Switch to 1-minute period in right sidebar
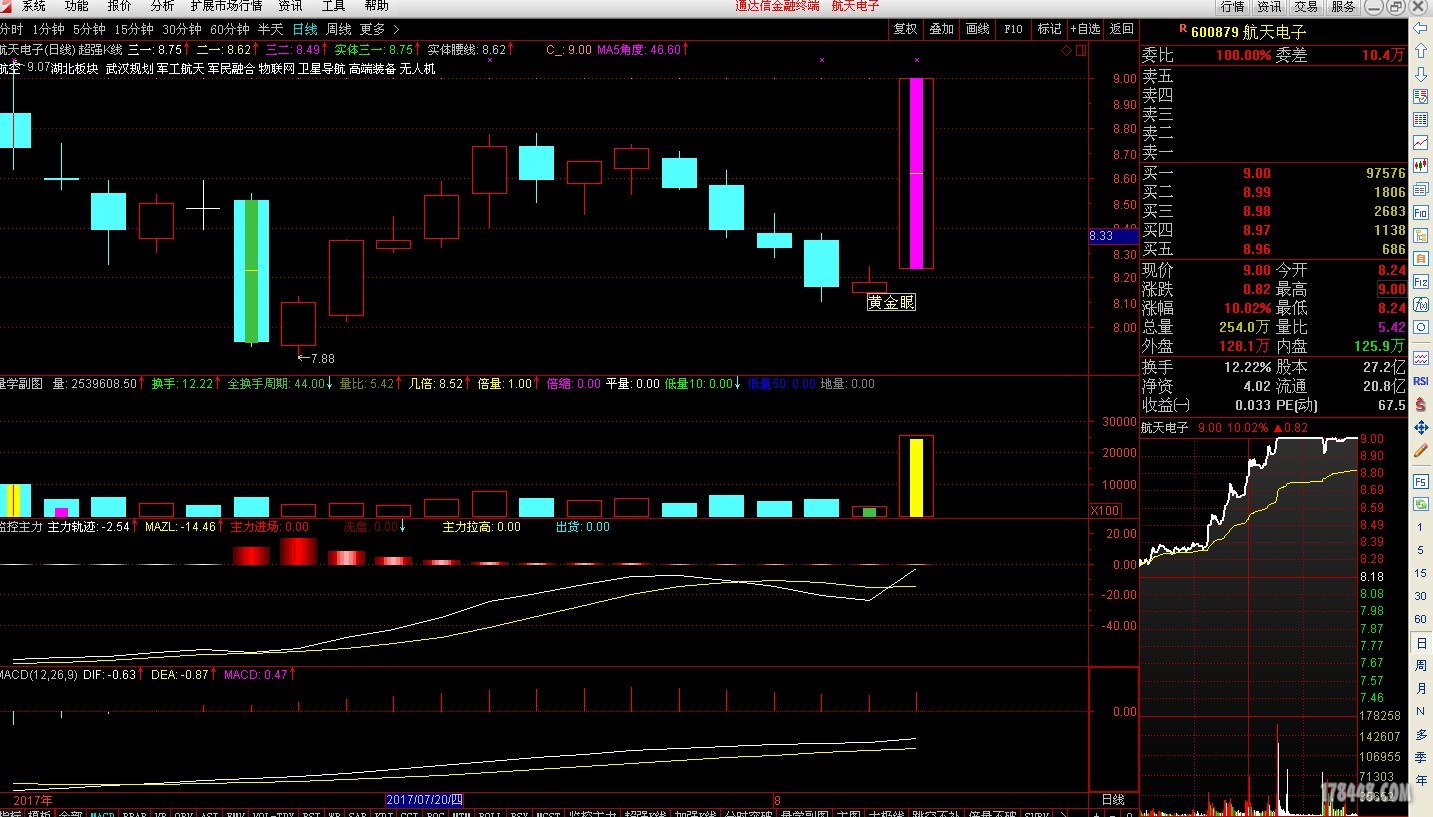The width and height of the screenshot is (1433, 817). 1421,527
